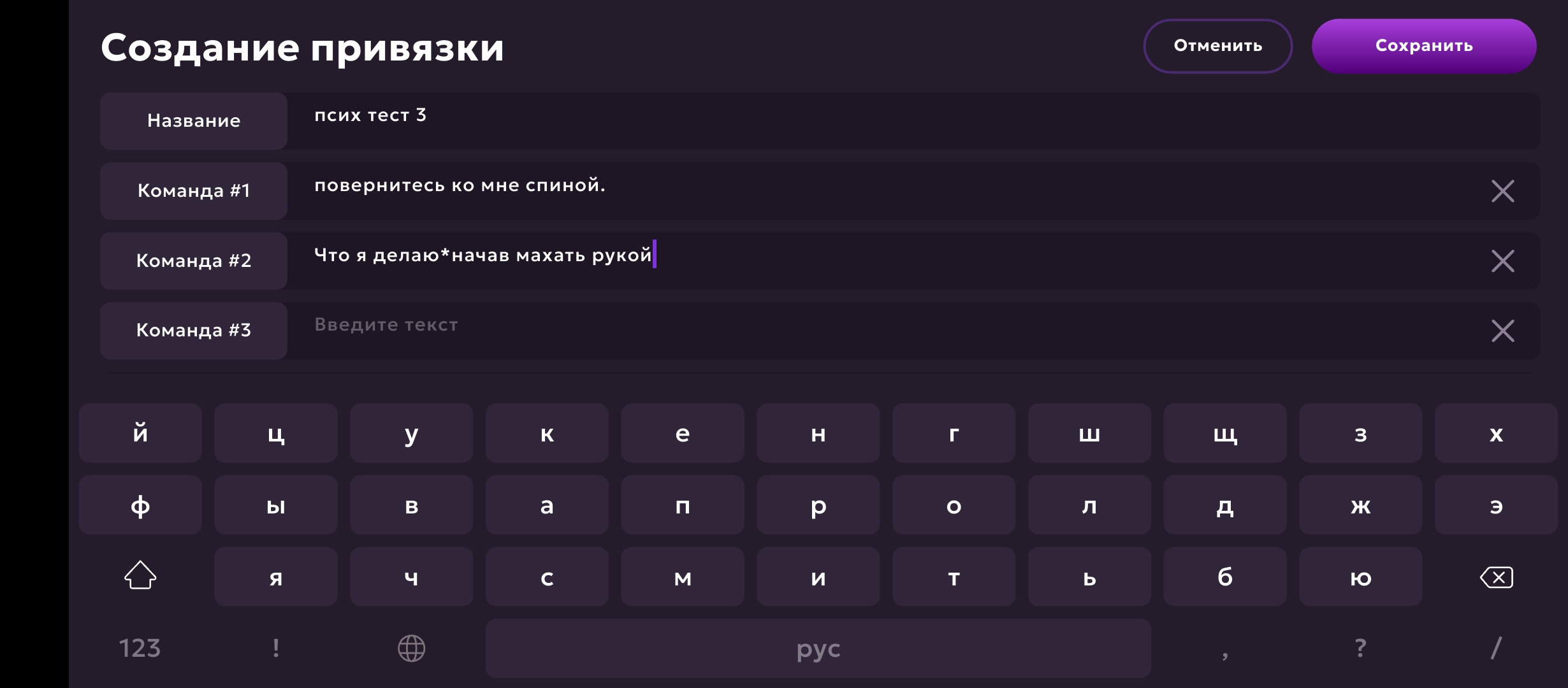Clear Команда #3 row via X icon
Image resolution: width=1568 pixels, height=688 pixels.
pos(1502,331)
